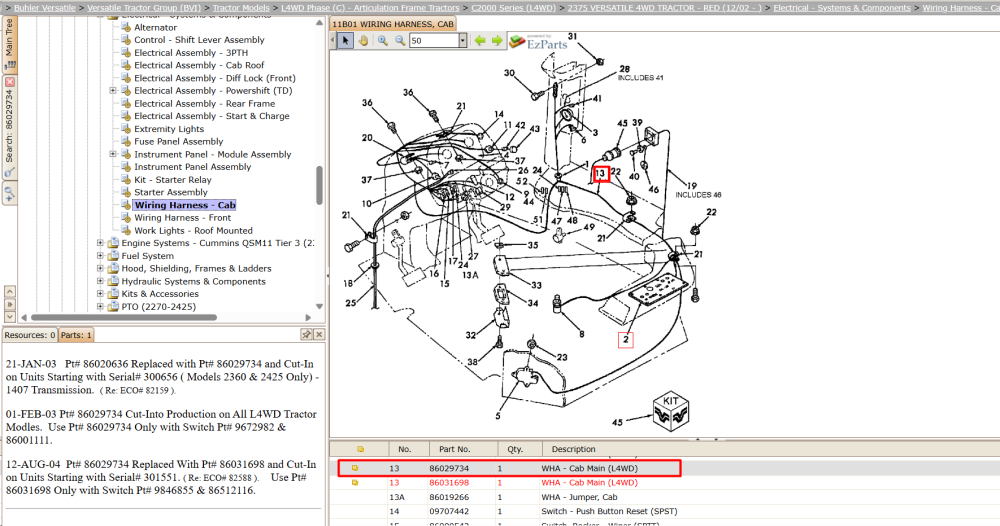Open Electrical - Systems & Components breadcrumb
The height and width of the screenshot is (526, 1000).
(842, 8)
